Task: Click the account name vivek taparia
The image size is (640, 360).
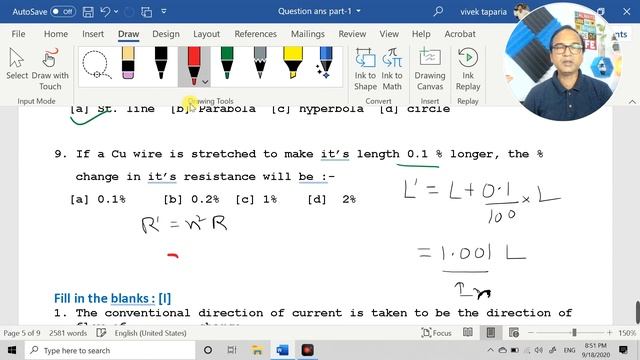Action: click(x=483, y=12)
